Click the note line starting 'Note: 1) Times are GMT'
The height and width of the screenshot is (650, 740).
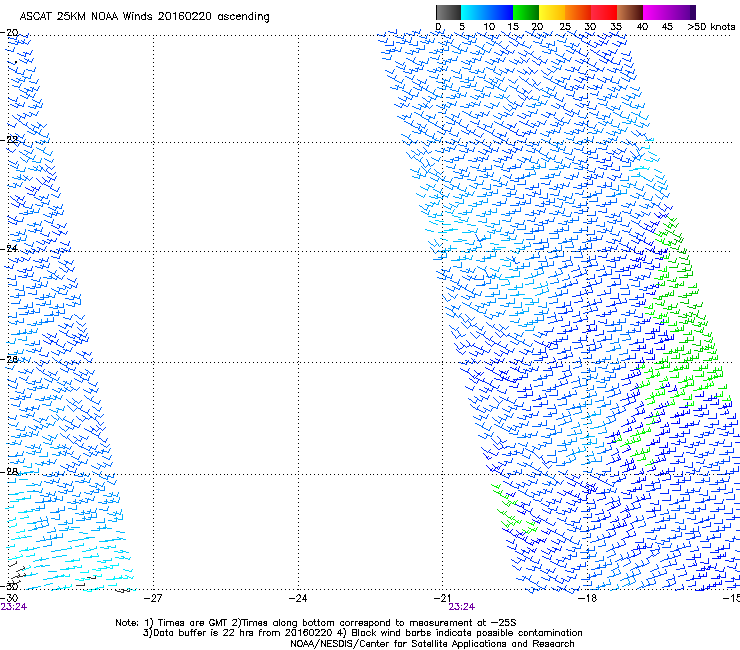(316, 623)
